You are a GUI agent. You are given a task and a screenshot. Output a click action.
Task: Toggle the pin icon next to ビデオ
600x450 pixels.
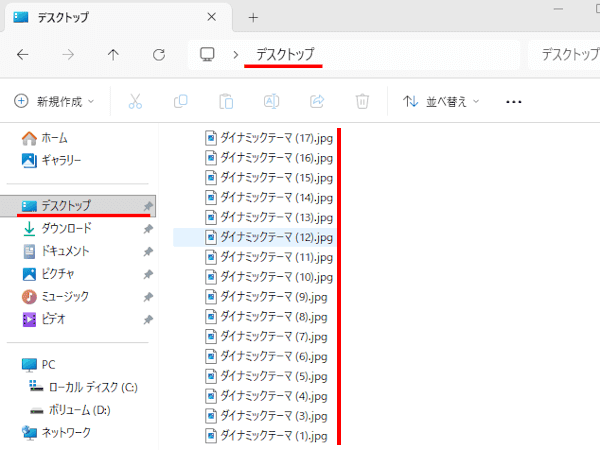point(148,320)
